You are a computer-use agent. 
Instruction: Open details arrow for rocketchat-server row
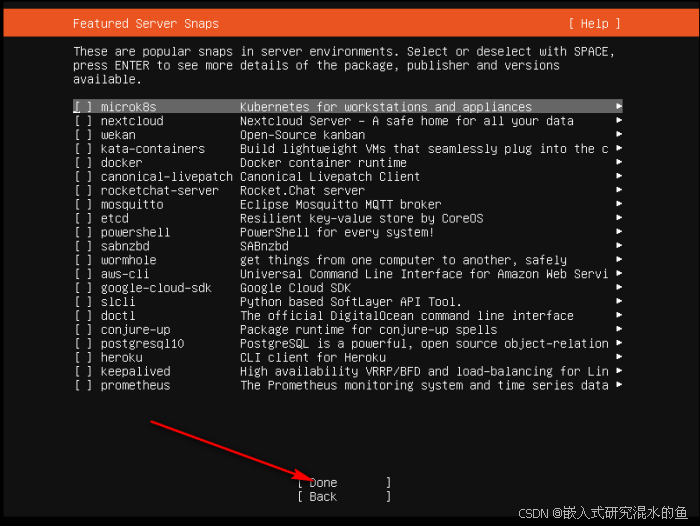tap(619, 190)
